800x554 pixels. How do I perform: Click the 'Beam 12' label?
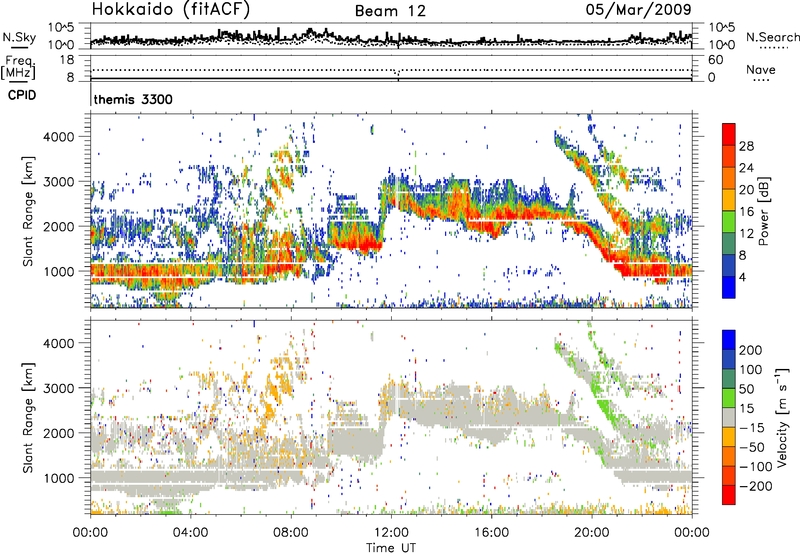pyautogui.click(x=390, y=11)
